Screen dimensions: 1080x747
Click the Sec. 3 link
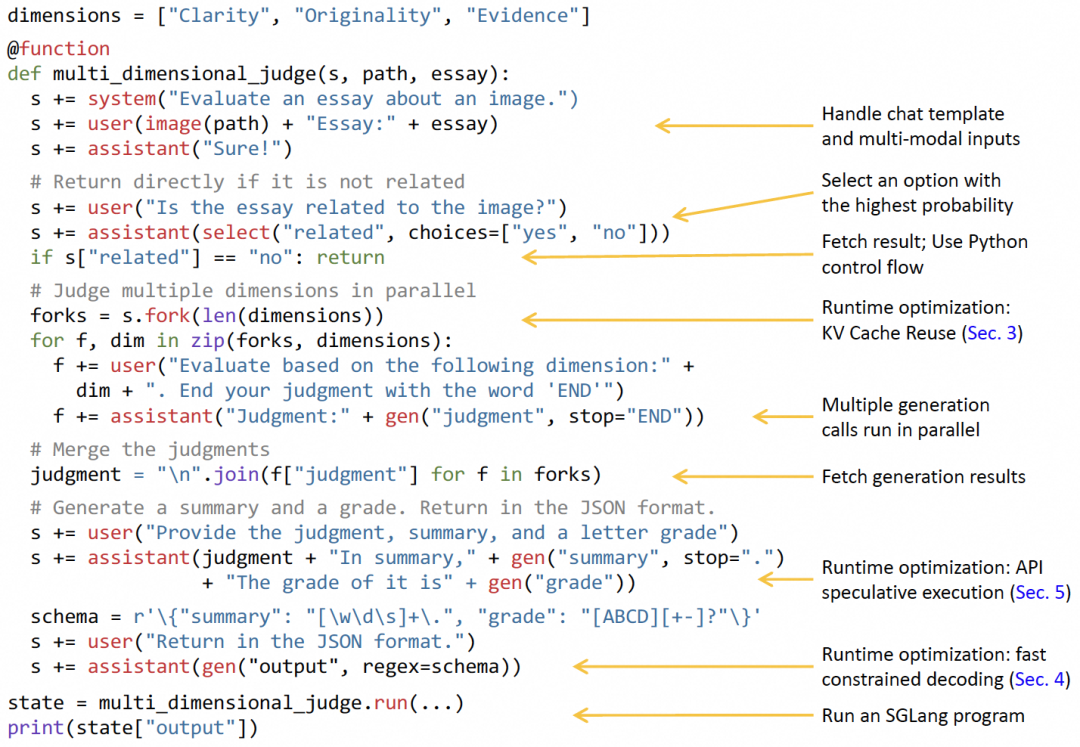(x=992, y=333)
